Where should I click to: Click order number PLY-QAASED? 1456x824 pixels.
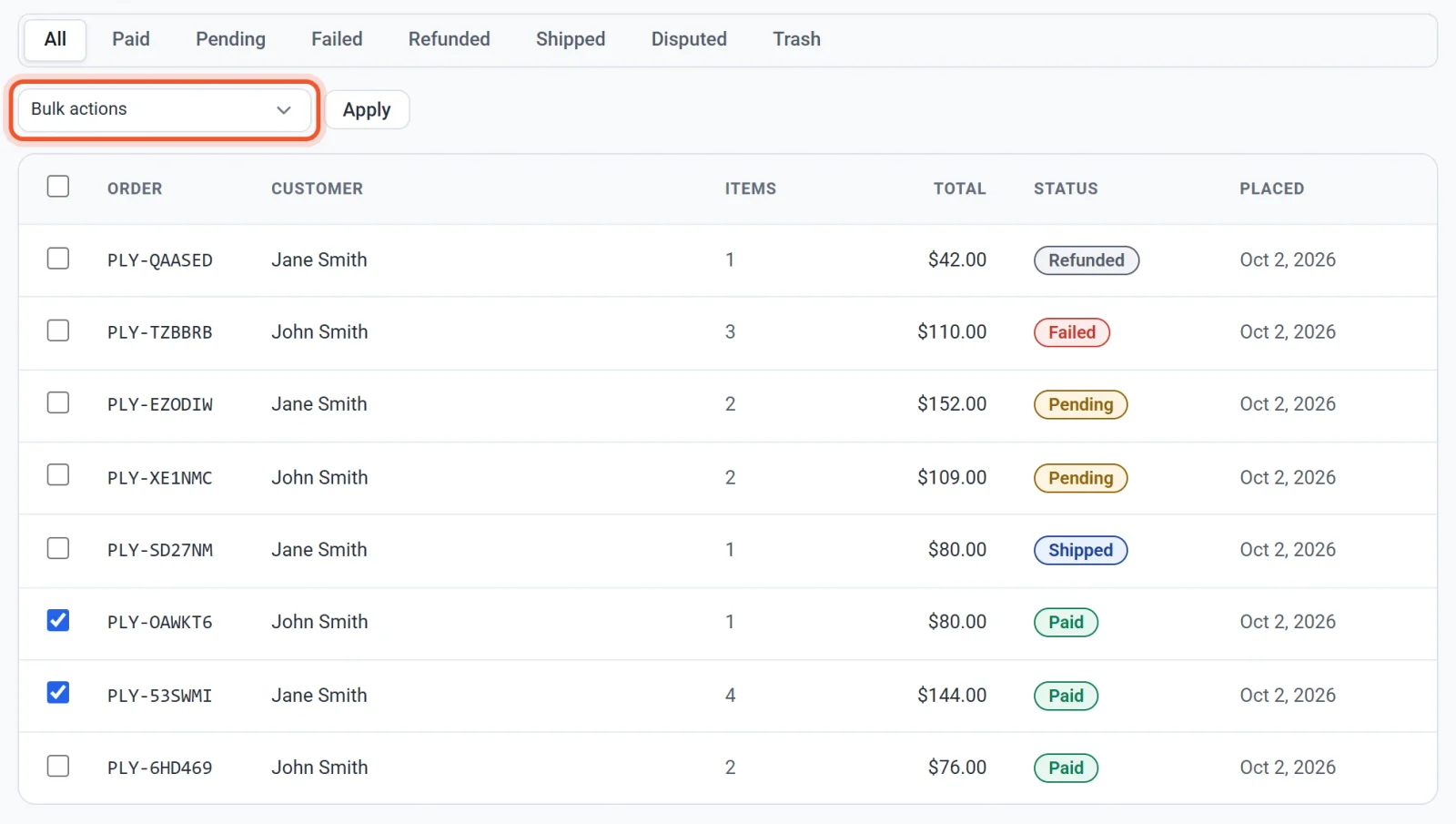(x=160, y=260)
